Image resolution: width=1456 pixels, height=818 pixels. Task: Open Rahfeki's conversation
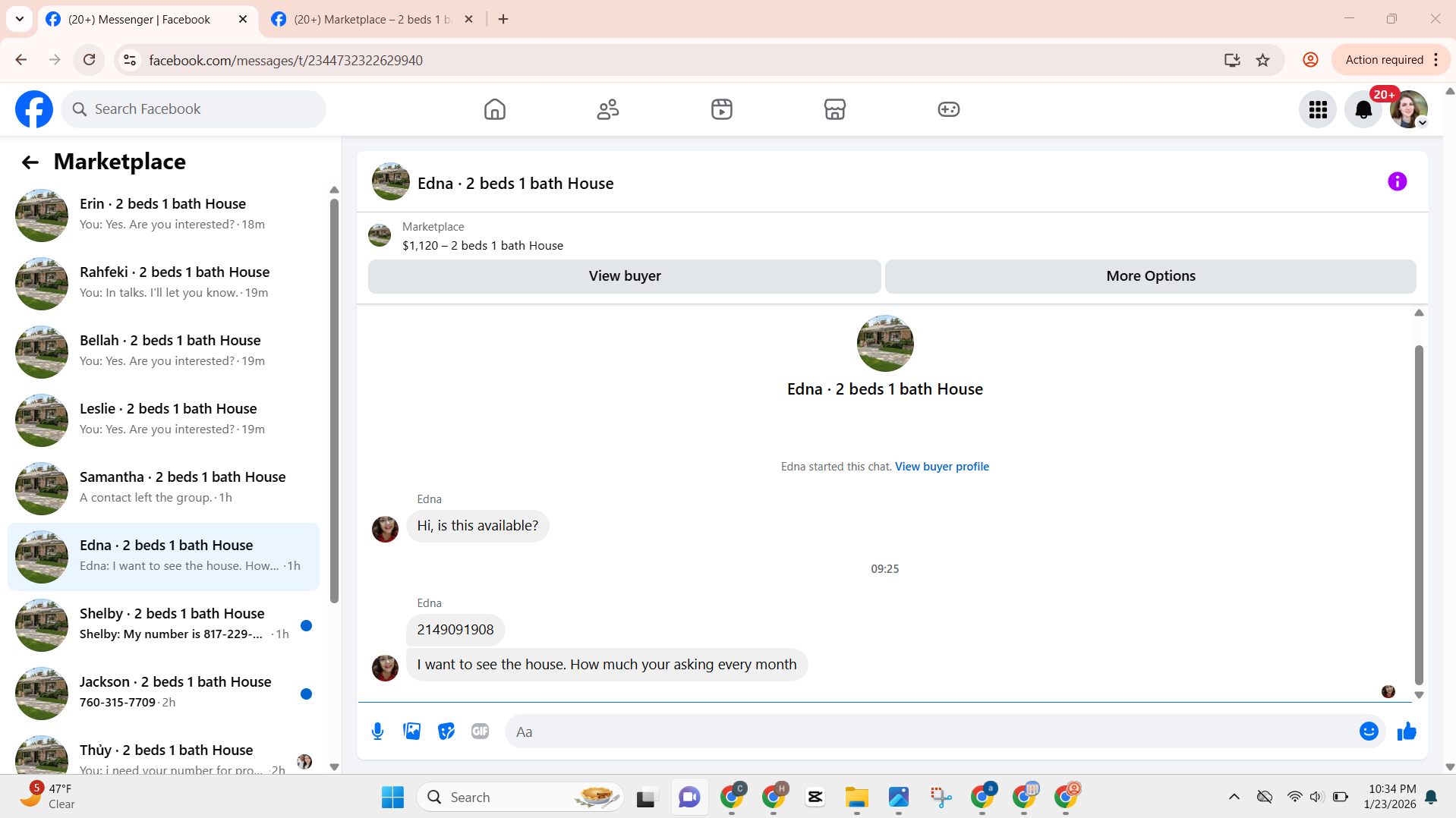pos(163,284)
